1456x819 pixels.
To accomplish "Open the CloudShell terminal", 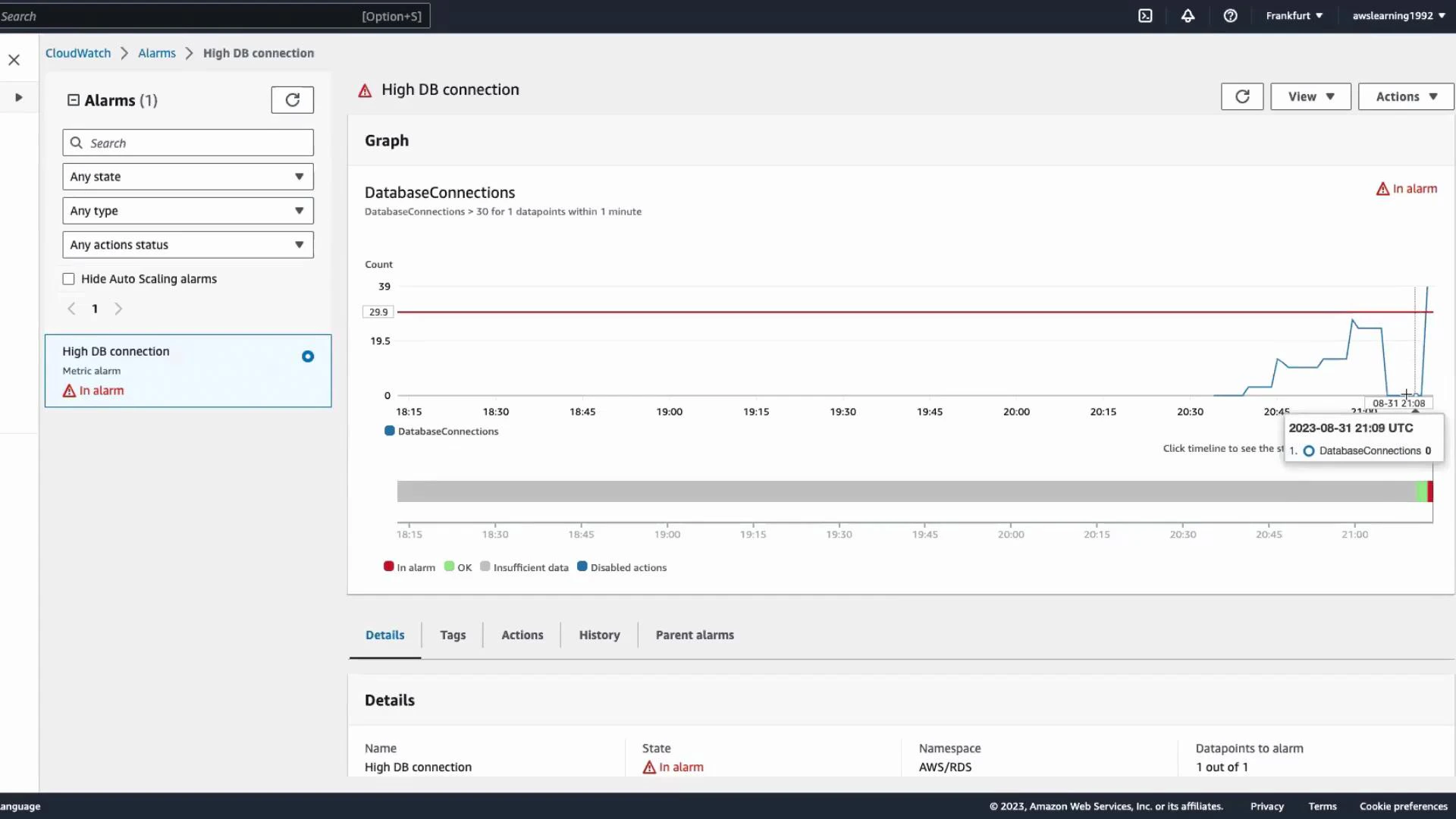I will click(1145, 15).
